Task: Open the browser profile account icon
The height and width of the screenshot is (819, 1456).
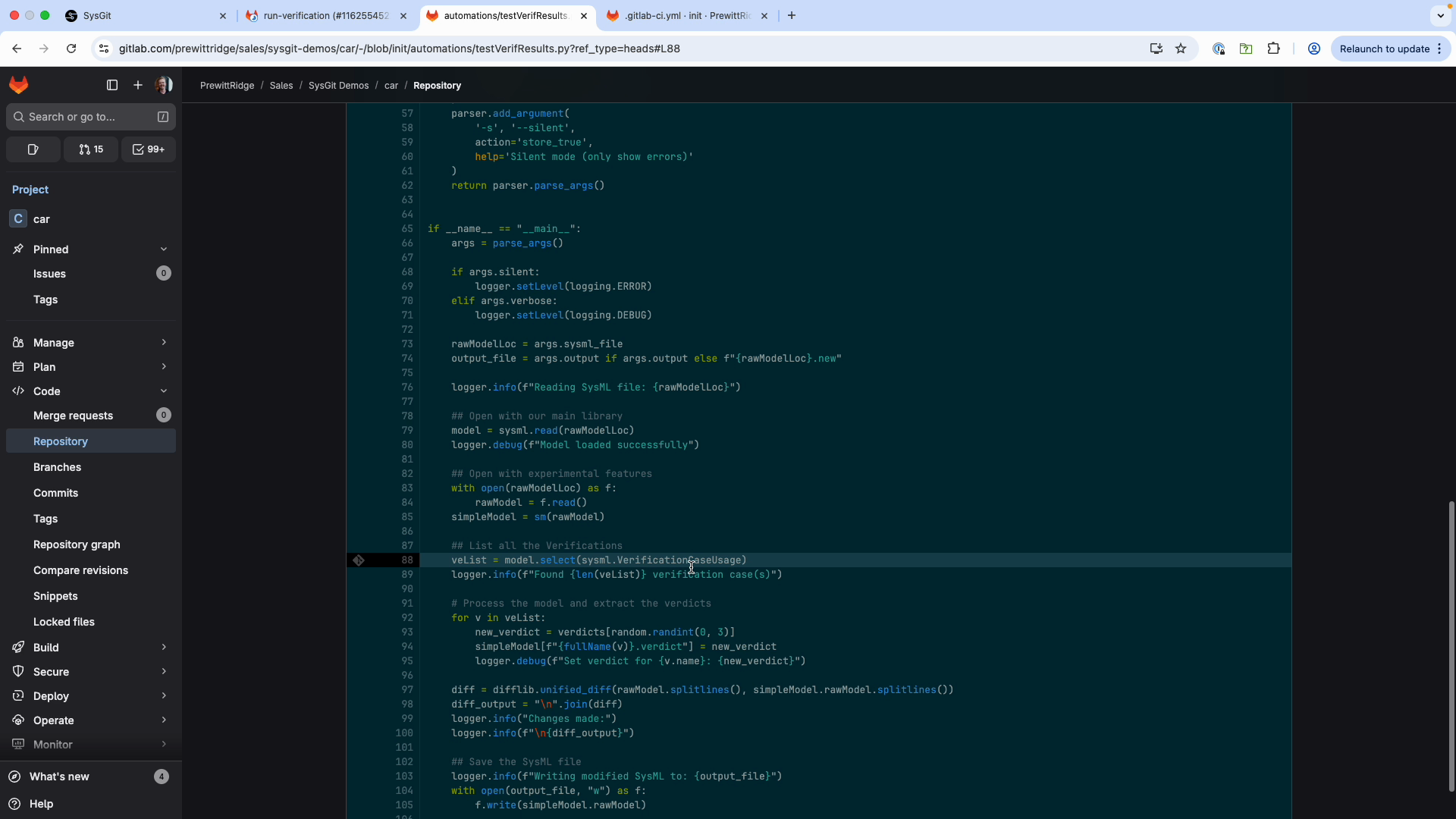Action: coord(1313,49)
